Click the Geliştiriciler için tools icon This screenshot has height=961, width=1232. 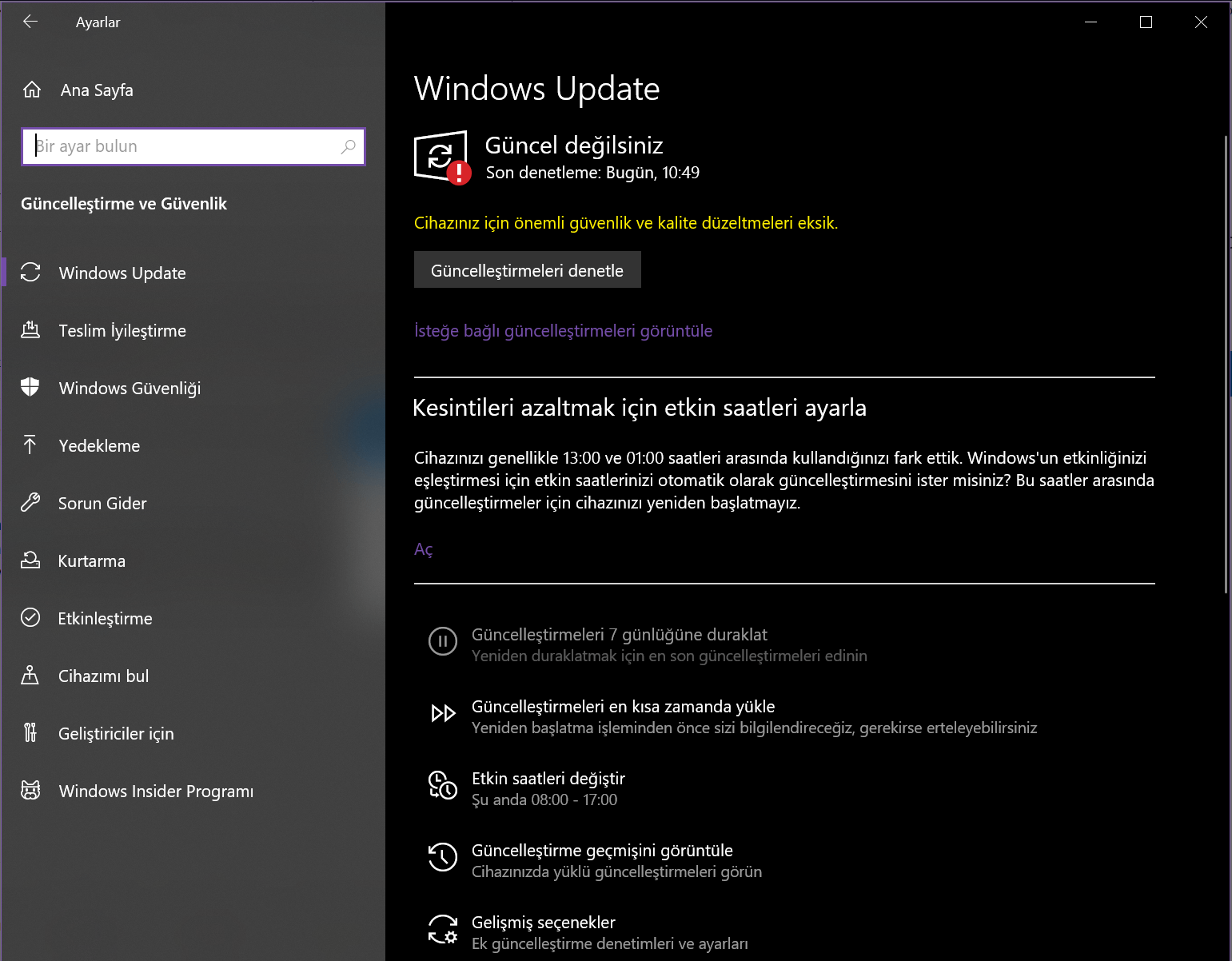pyautogui.click(x=30, y=732)
